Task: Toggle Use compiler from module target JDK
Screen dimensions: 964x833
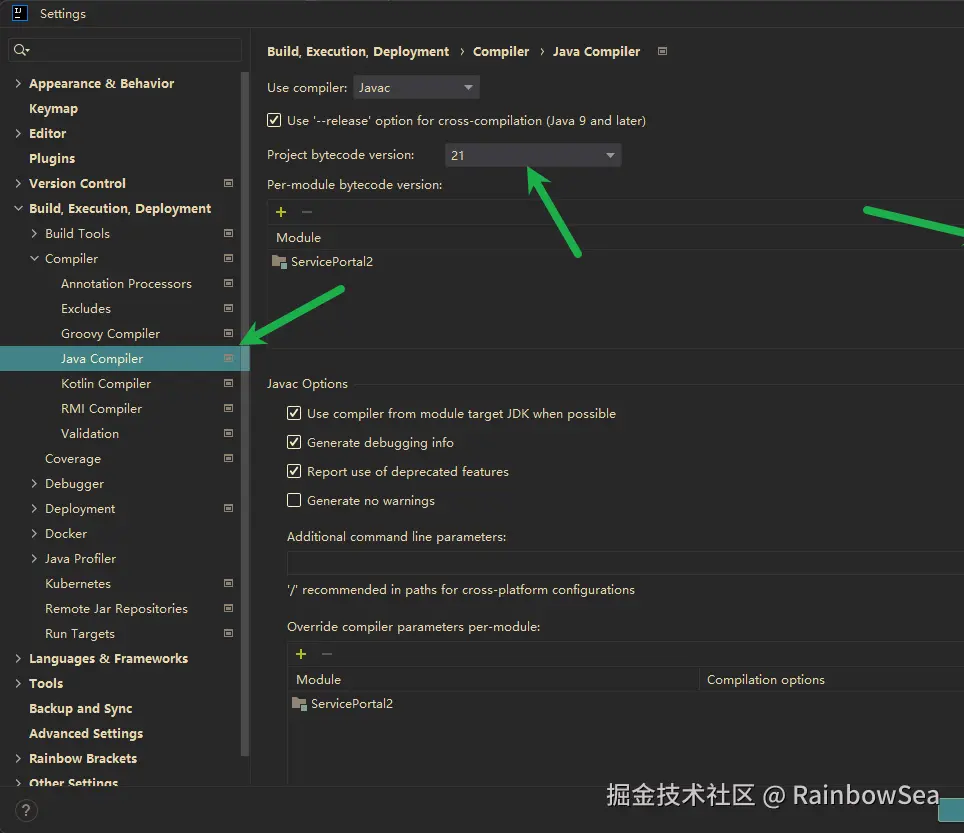Action: [294, 413]
